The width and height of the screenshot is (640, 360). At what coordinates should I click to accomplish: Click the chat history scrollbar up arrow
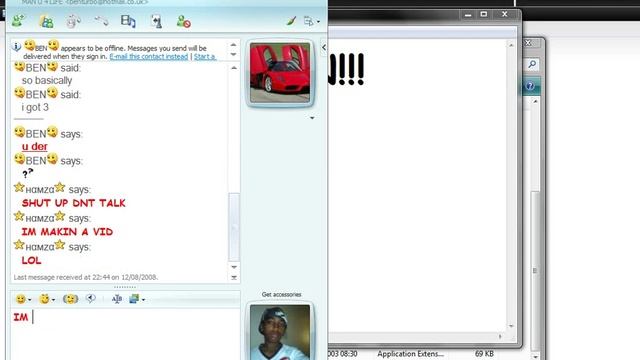pyautogui.click(x=234, y=68)
